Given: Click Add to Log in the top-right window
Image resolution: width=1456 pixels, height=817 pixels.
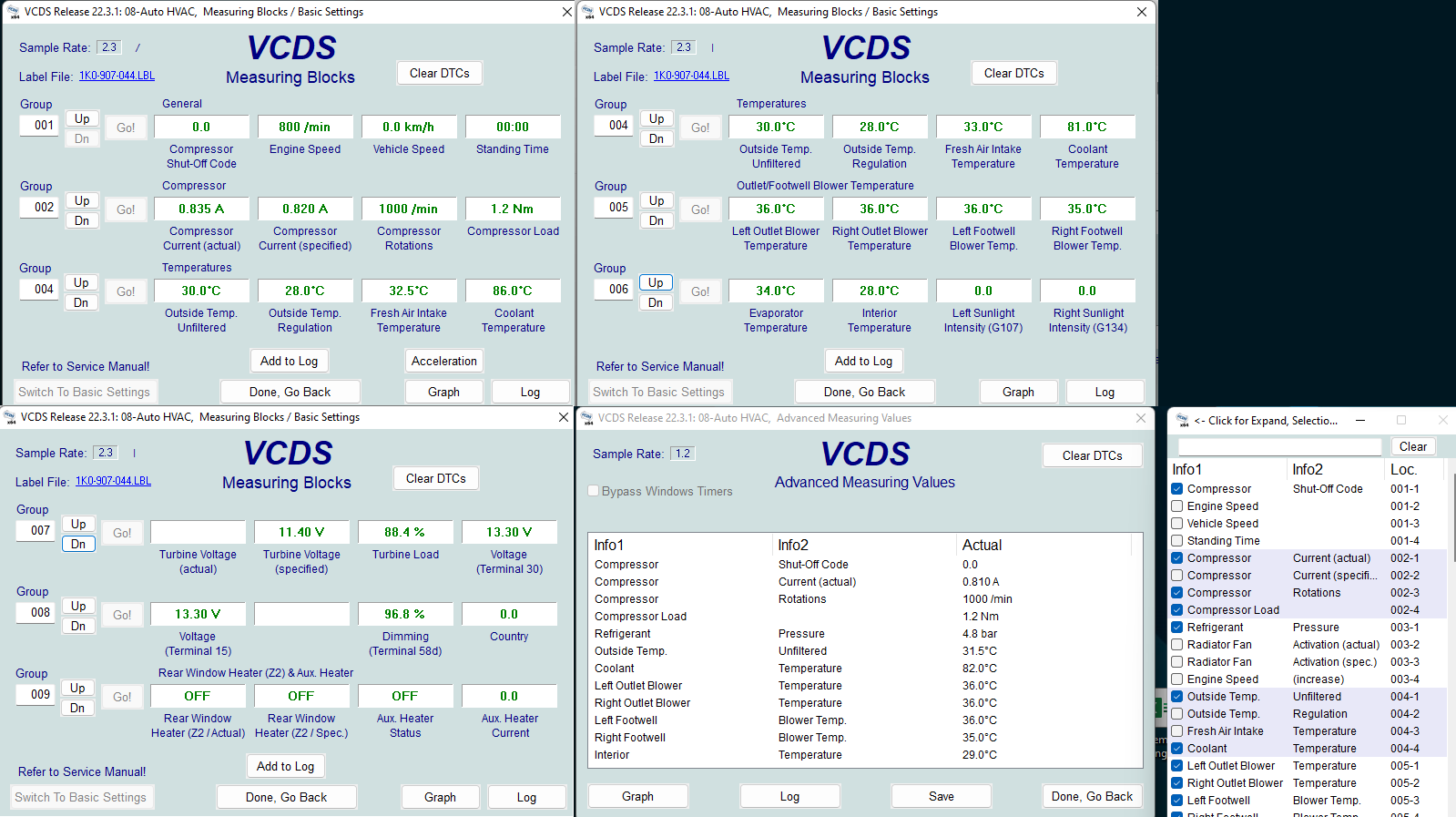Looking at the screenshot, I should pos(864,361).
